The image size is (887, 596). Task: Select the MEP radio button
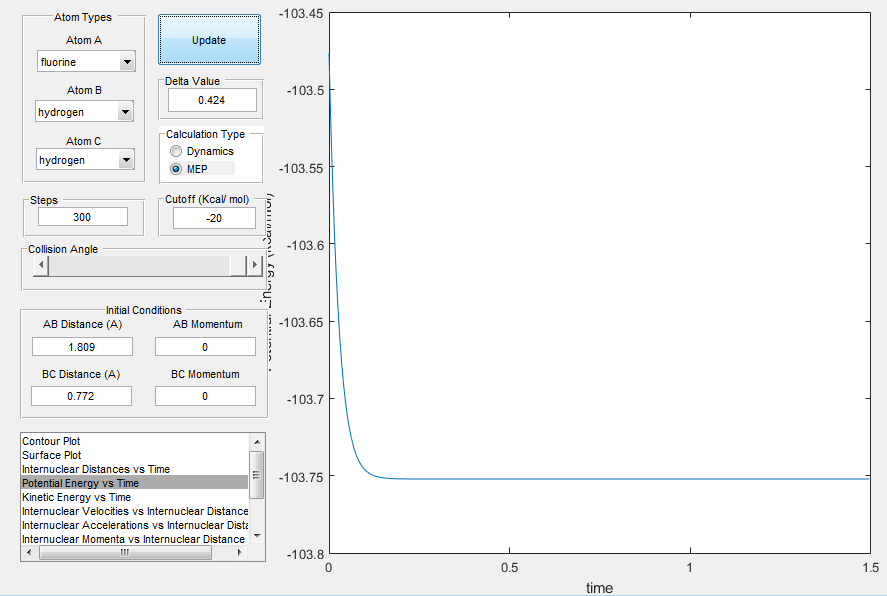[176, 169]
